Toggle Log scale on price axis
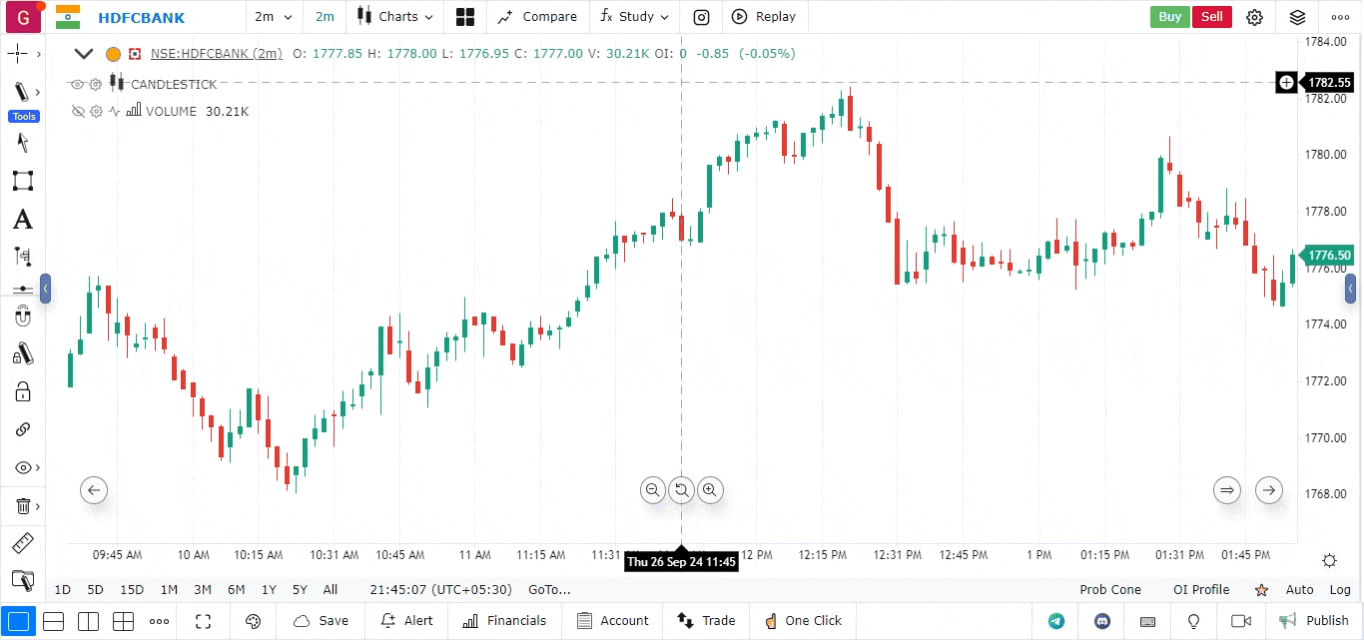1364x640 pixels. coord(1340,590)
